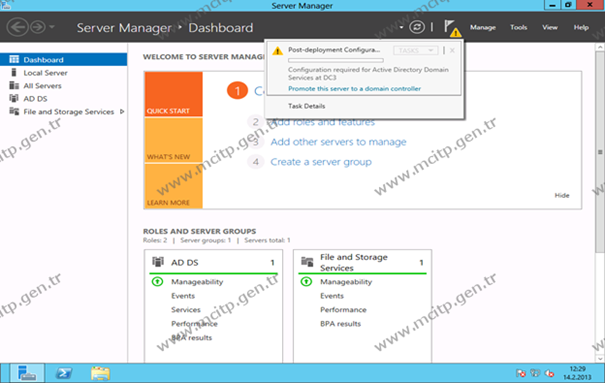
Task: Select Dashboard in the sidebar
Action: pyautogui.click(x=64, y=59)
